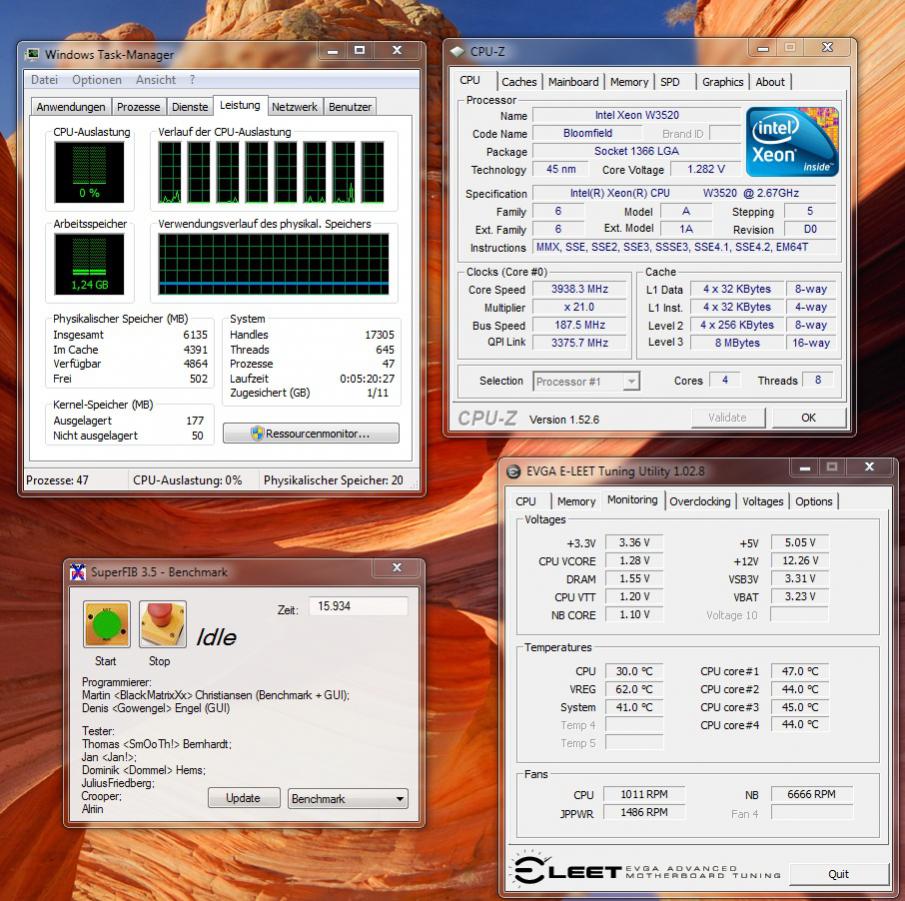The image size is (905, 901).
Task: Switch to the Dienste tab
Action: pyautogui.click(x=190, y=107)
